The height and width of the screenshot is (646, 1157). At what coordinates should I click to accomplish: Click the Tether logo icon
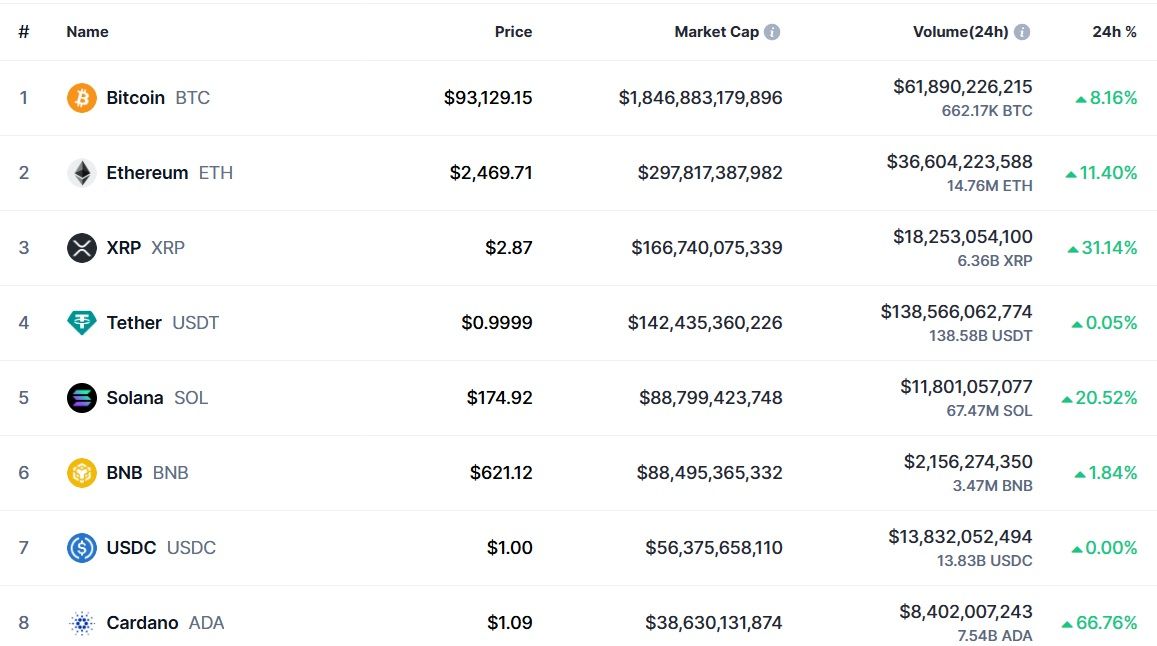click(x=81, y=323)
